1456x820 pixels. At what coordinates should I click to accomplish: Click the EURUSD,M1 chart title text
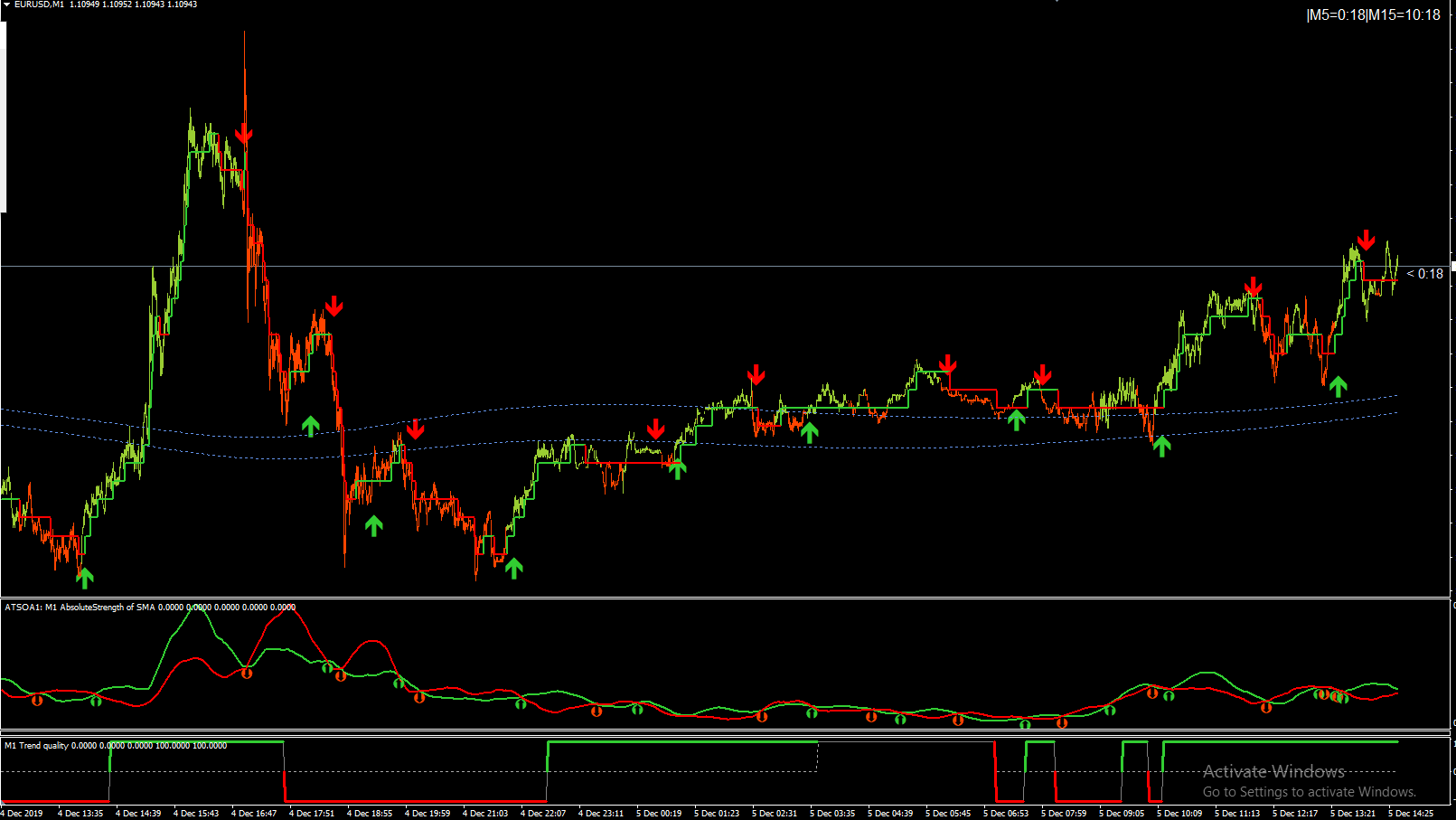pos(39,5)
